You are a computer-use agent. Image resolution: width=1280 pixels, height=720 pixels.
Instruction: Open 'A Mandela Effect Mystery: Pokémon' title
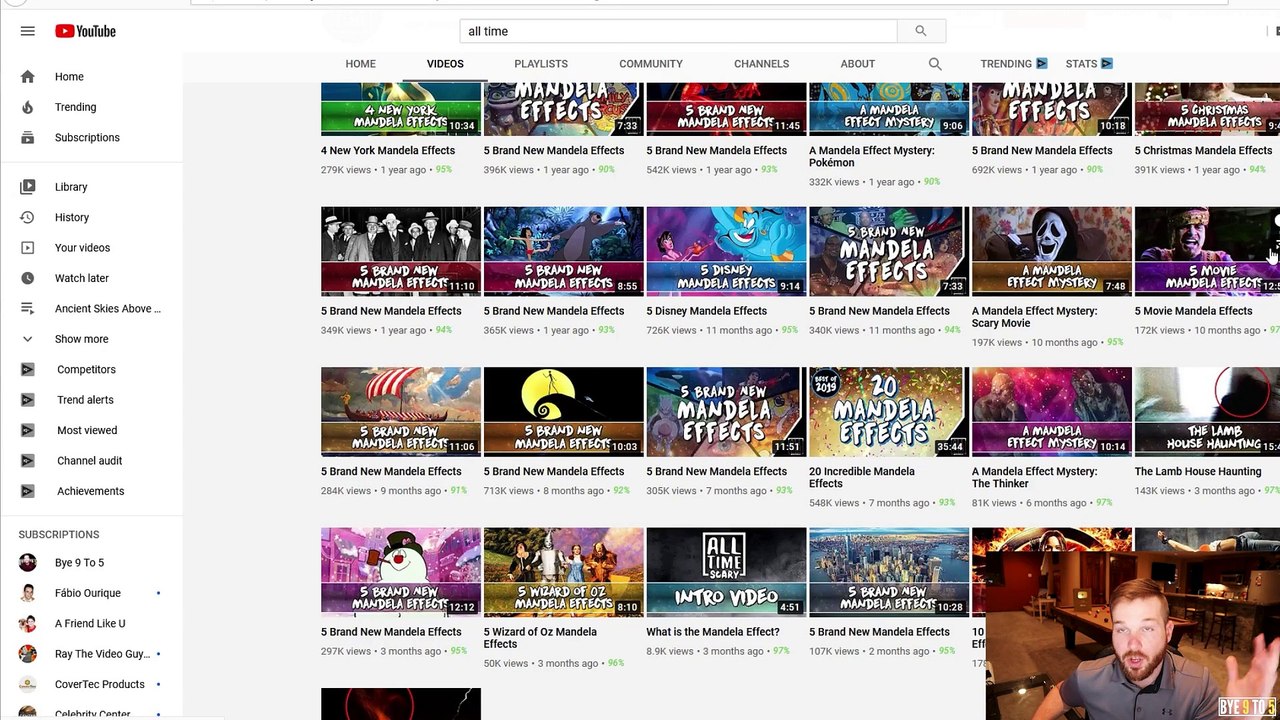pos(872,156)
